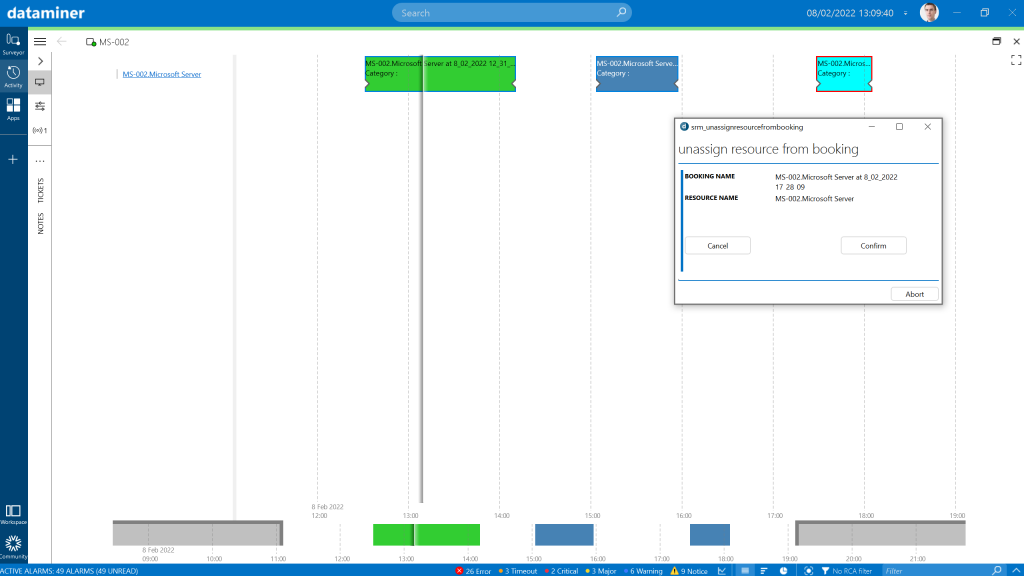
Task: Open the date-time dropdown arrow
Action: pyautogui.click(x=905, y=13)
